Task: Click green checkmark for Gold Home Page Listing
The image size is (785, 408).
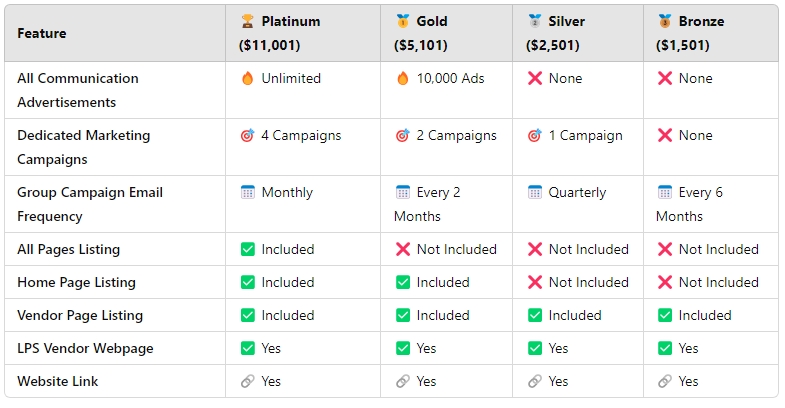Action: click(x=403, y=282)
